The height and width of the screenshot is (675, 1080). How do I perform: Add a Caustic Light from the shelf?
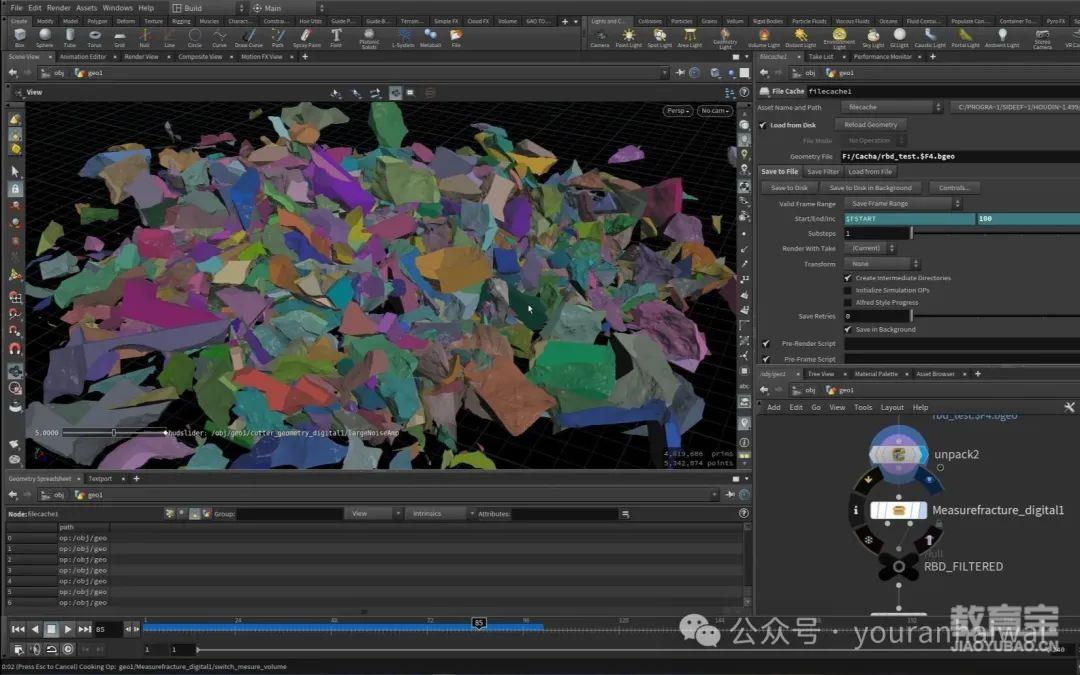(931, 38)
